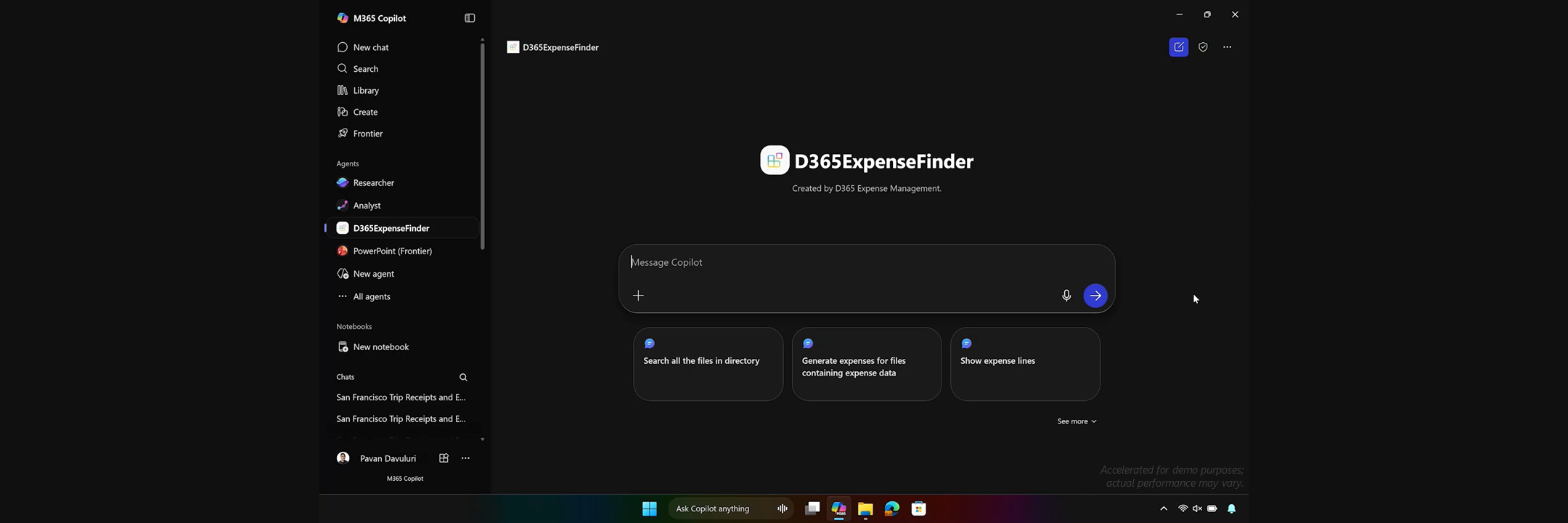This screenshot has width=1568, height=523.
Task: Open the header more options ellipsis
Action: [x=1228, y=47]
